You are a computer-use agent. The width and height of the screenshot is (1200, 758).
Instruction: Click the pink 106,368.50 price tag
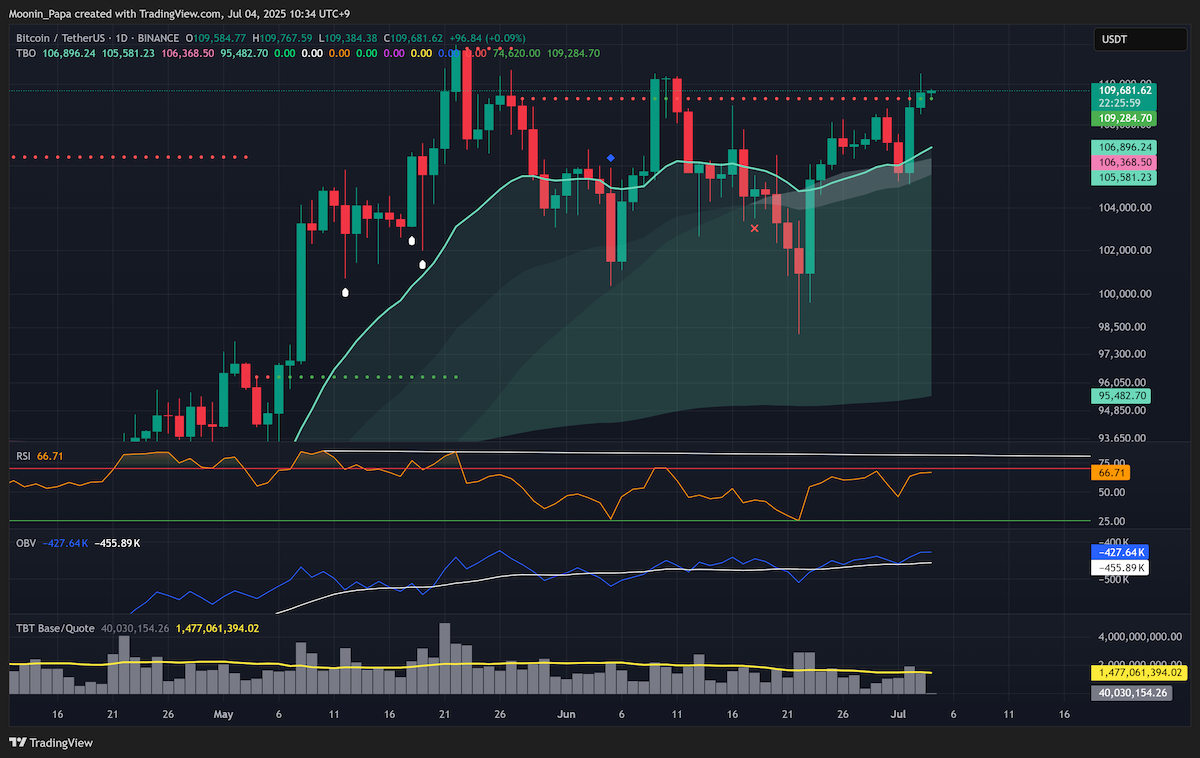[1124, 162]
